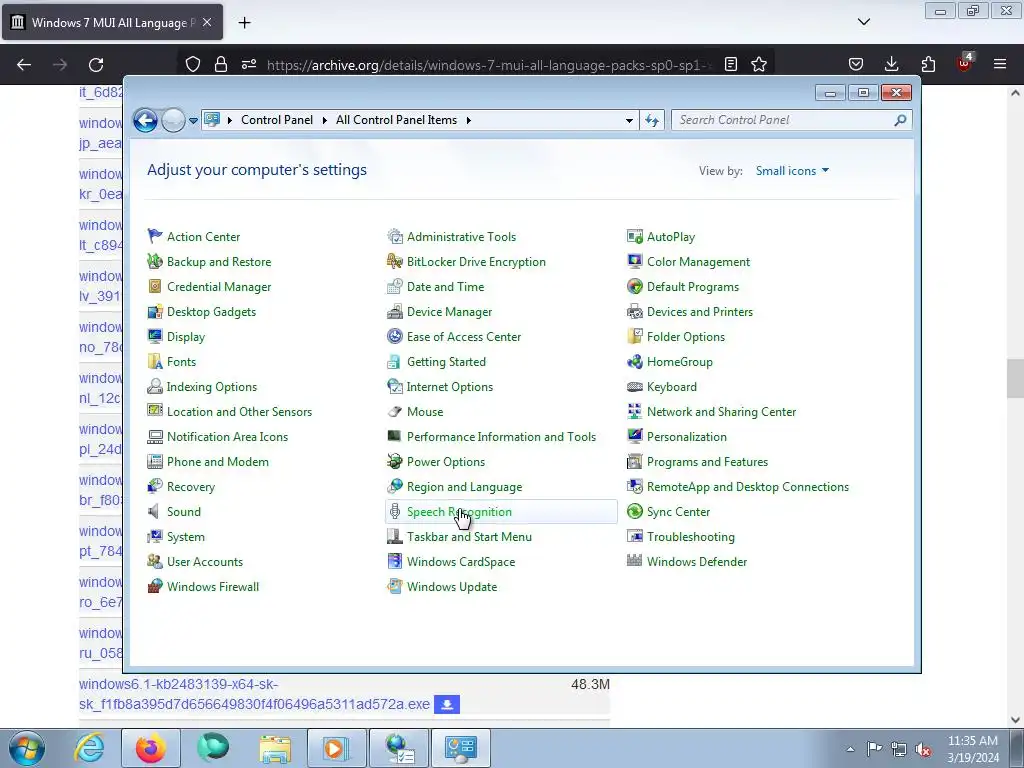Launch Internet Explorer from taskbar

click(x=89, y=748)
